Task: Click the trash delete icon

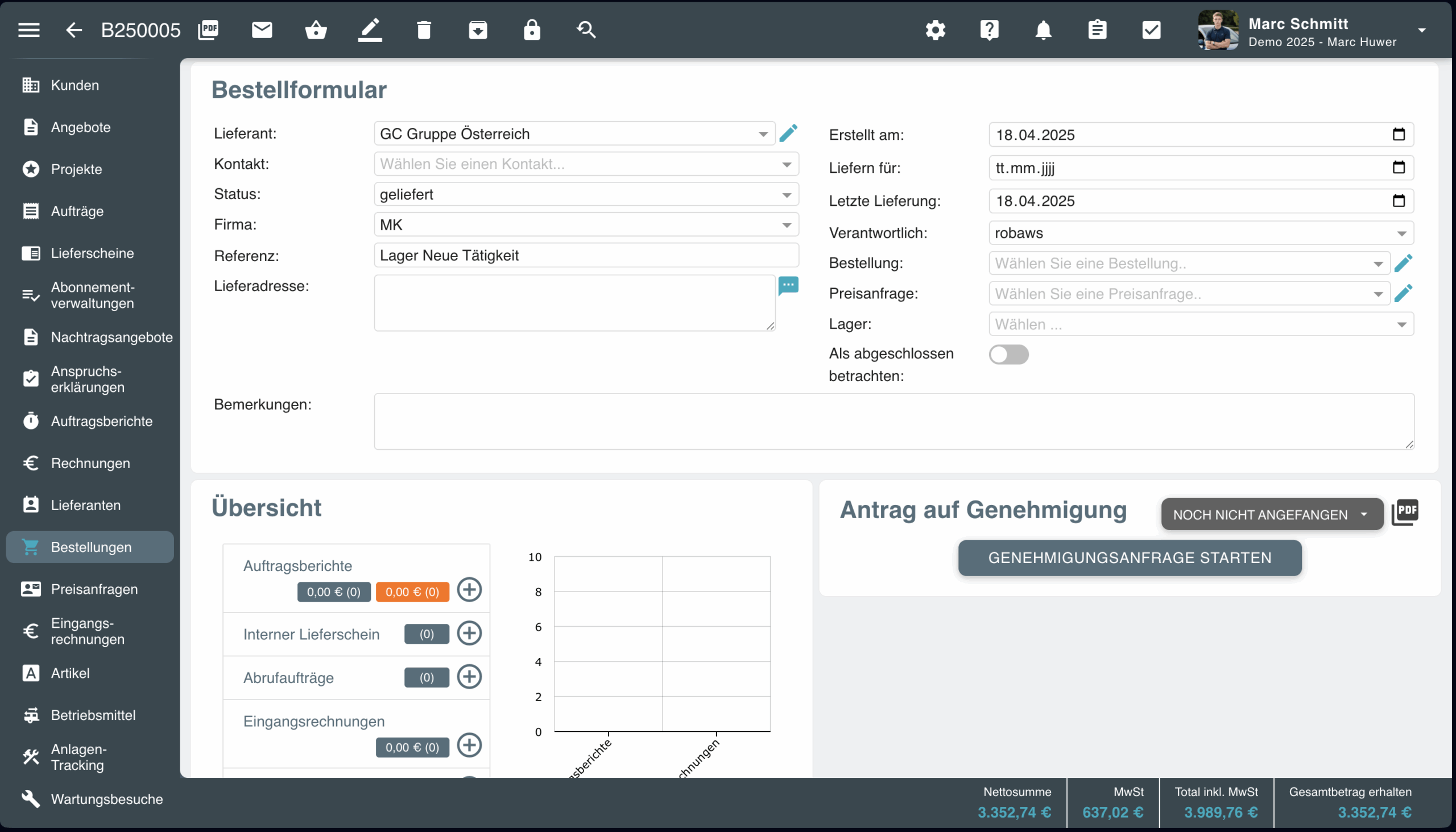Action: pyautogui.click(x=423, y=29)
